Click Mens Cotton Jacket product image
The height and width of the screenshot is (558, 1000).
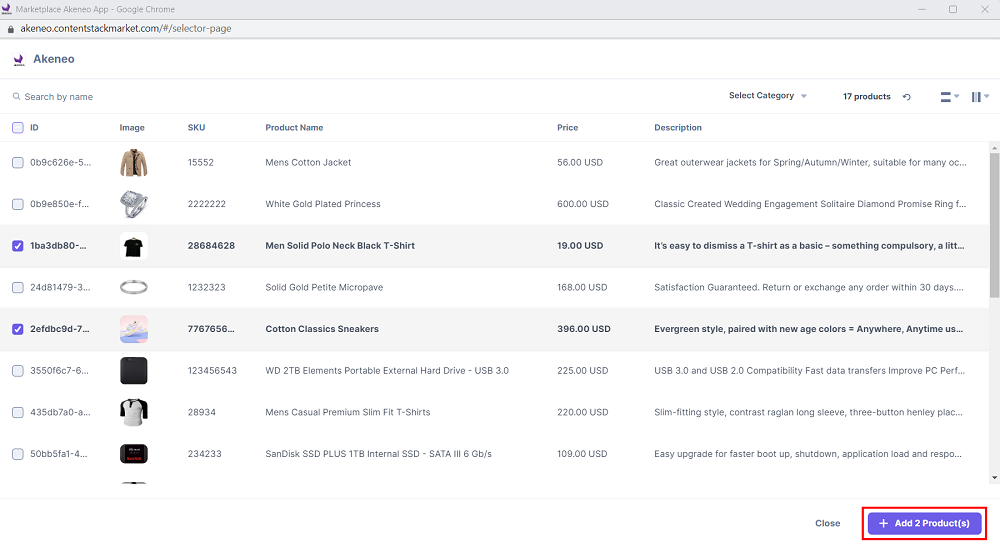coord(134,163)
